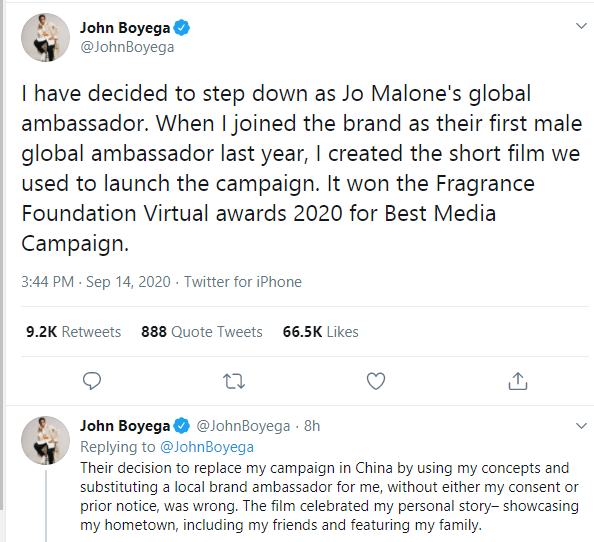The width and height of the screenshot is (594, 542).
Task: Click the reply speech bubble icon
Action: tap(92, 381)
